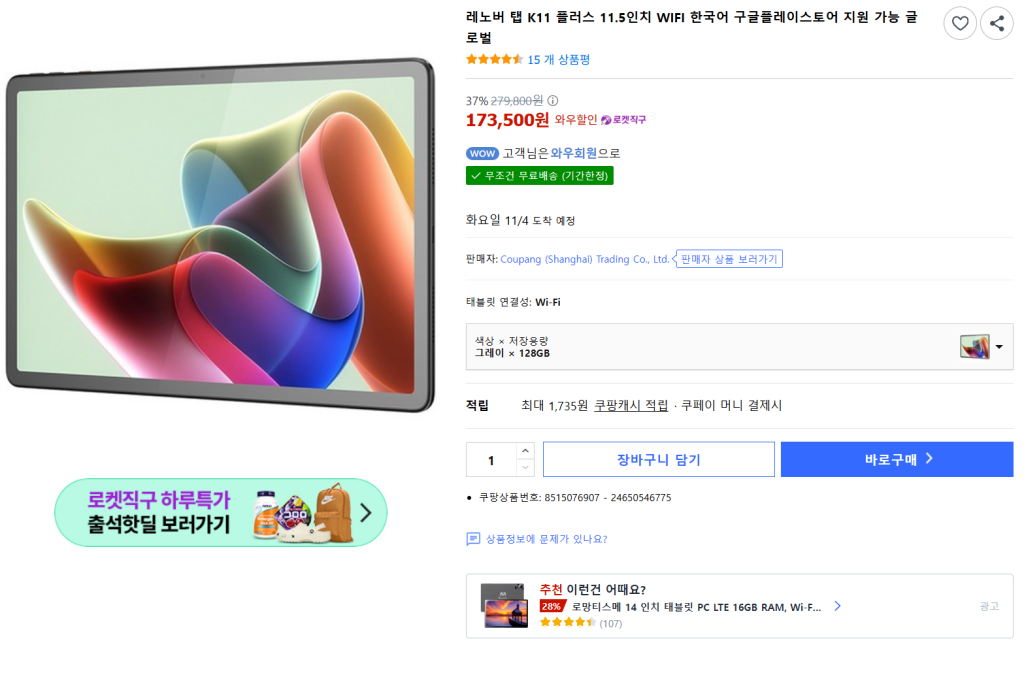The image size is (1024, 673).
Task: Click the 장바구니 담기 button
Action: 658,460
